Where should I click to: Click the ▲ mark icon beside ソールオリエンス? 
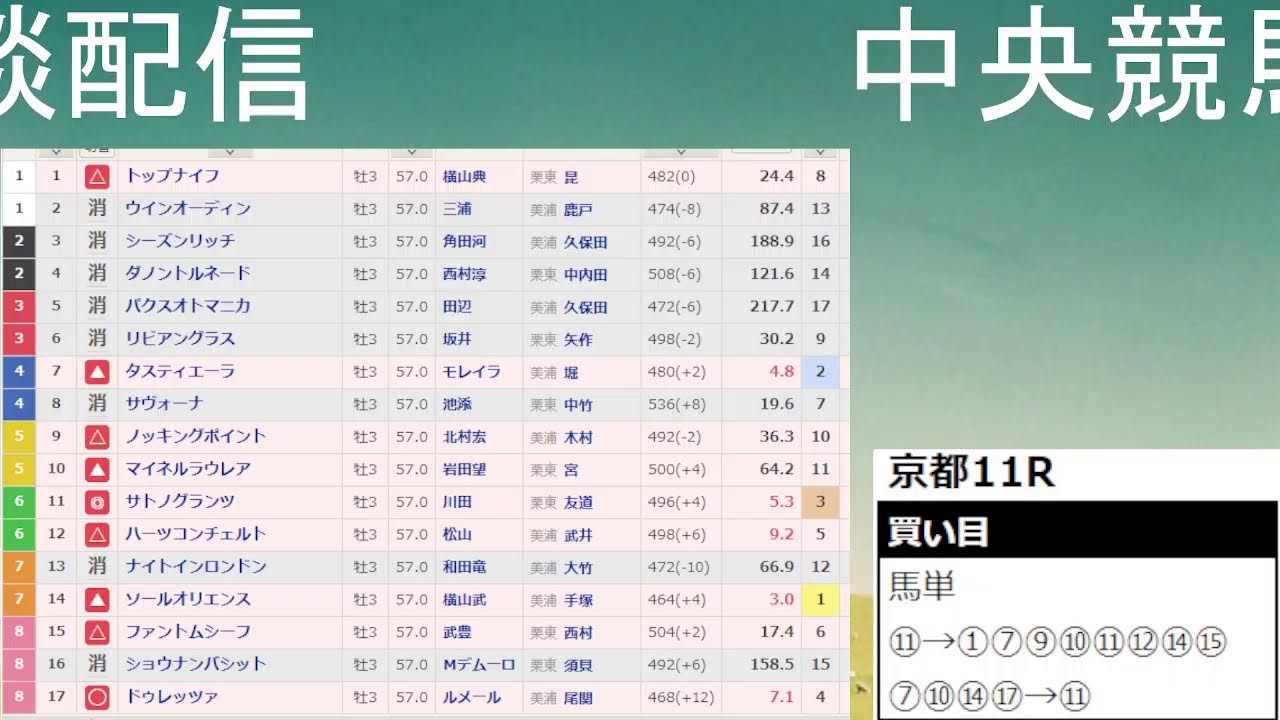click(x=96, y=600)
